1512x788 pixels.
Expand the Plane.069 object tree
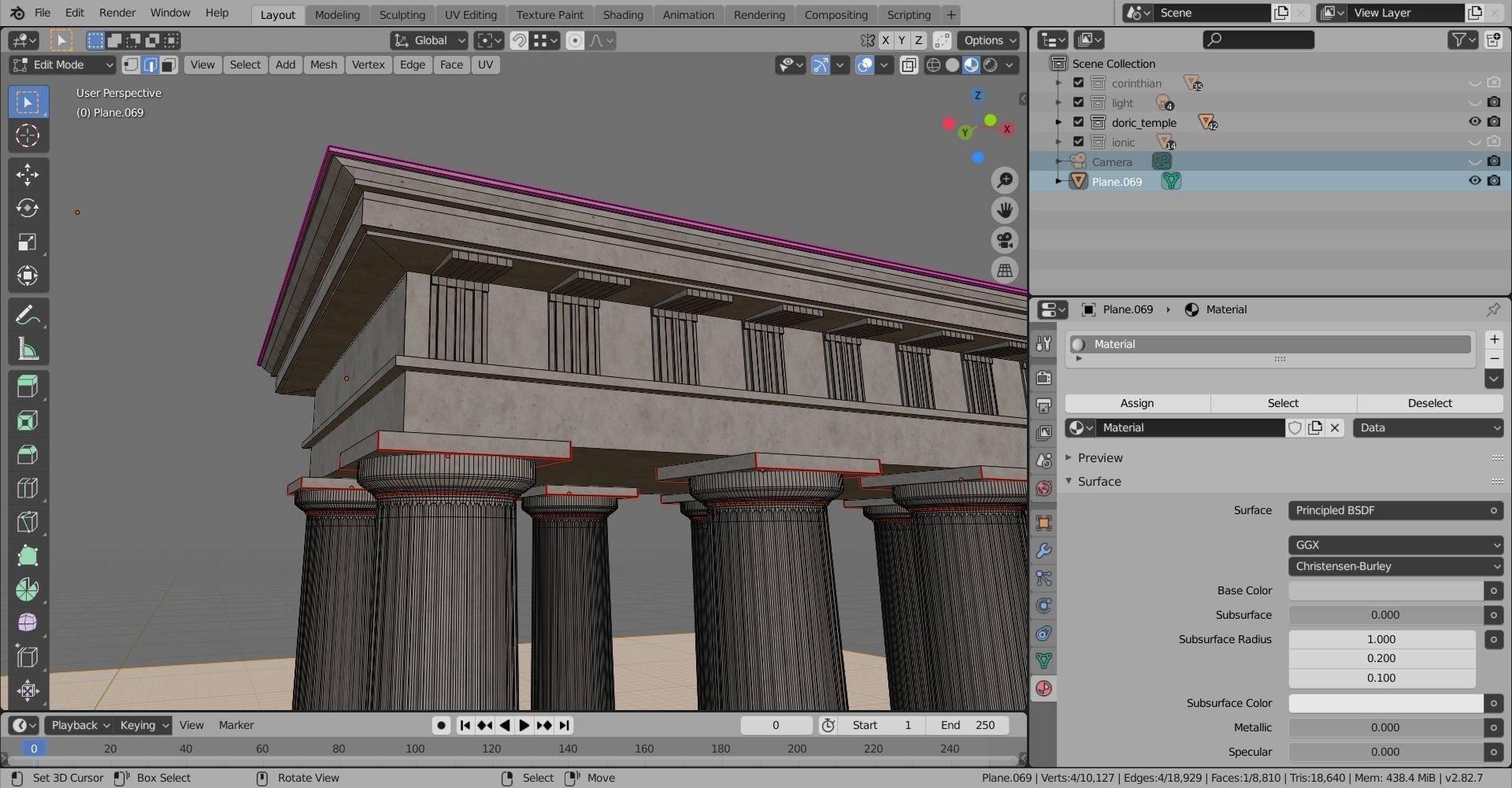(x=1058, y=181)
